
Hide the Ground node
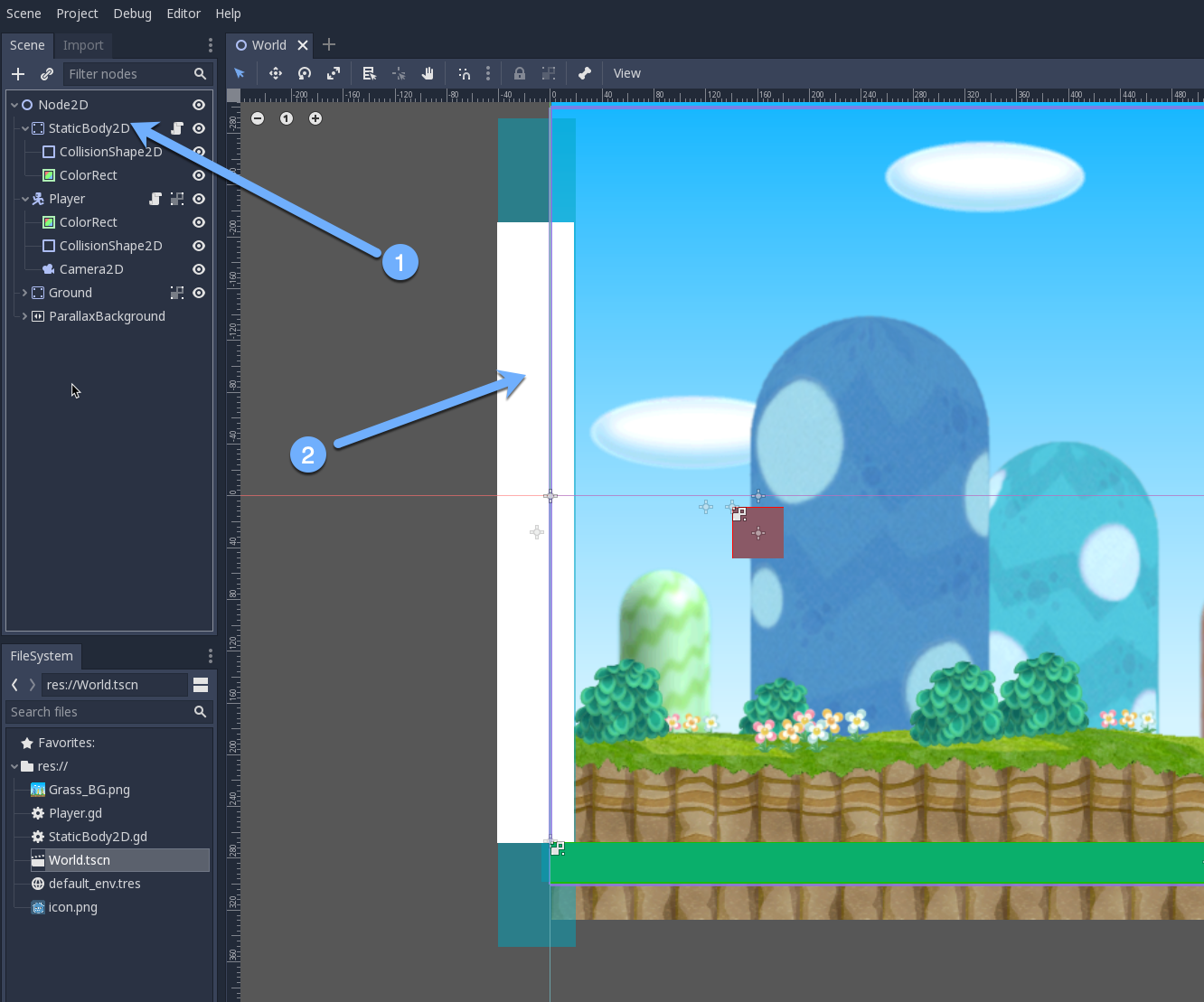199,293
